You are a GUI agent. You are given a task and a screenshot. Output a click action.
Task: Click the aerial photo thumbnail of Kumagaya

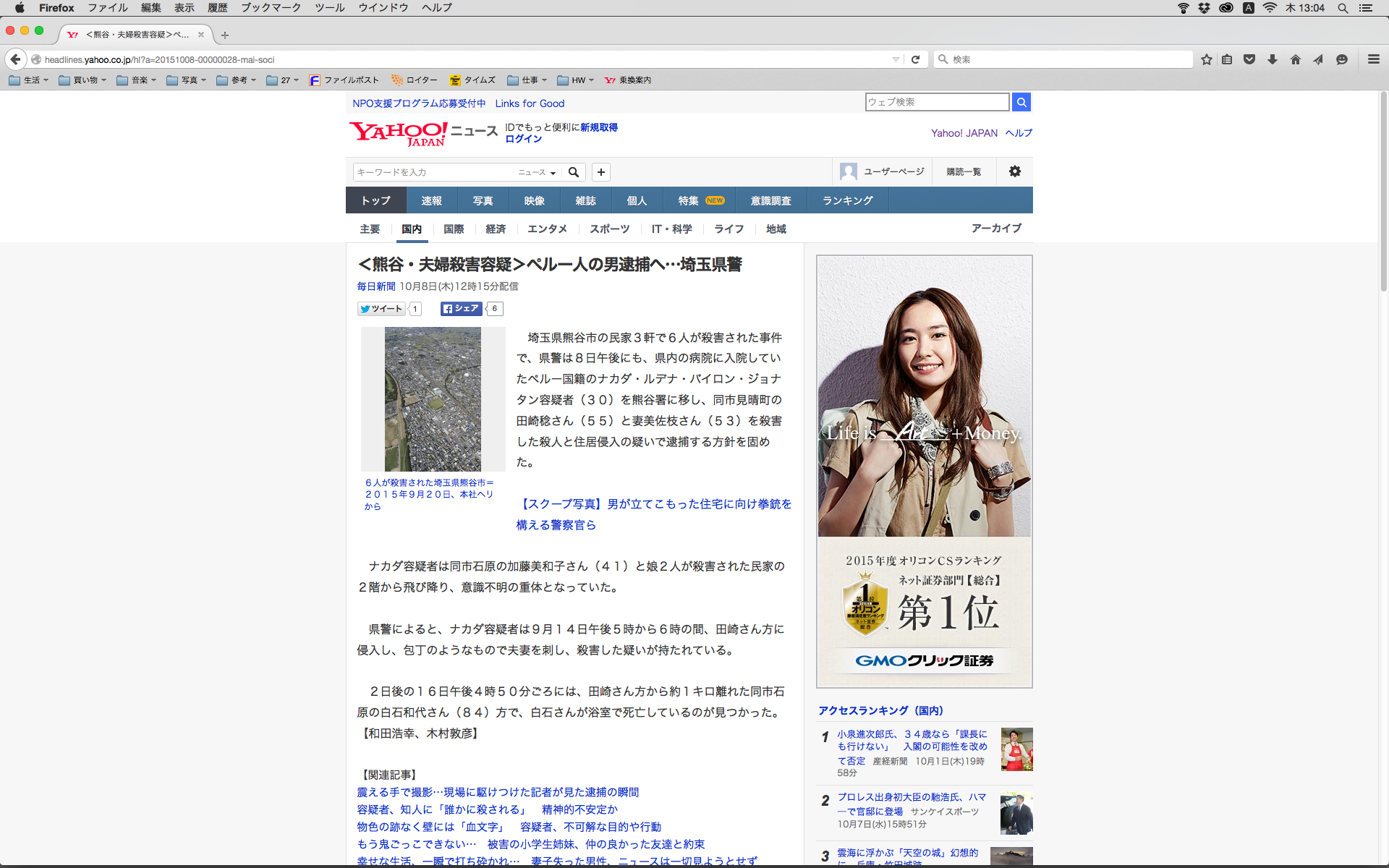[x=433, y=399]
